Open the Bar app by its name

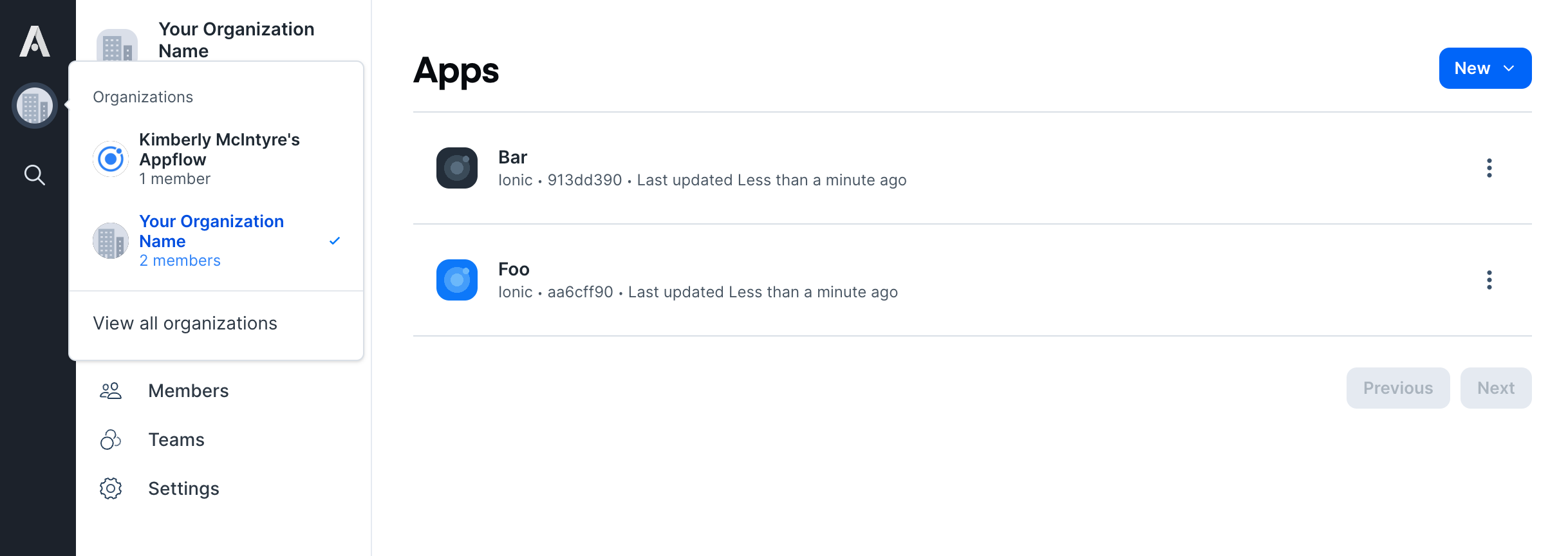512,157
